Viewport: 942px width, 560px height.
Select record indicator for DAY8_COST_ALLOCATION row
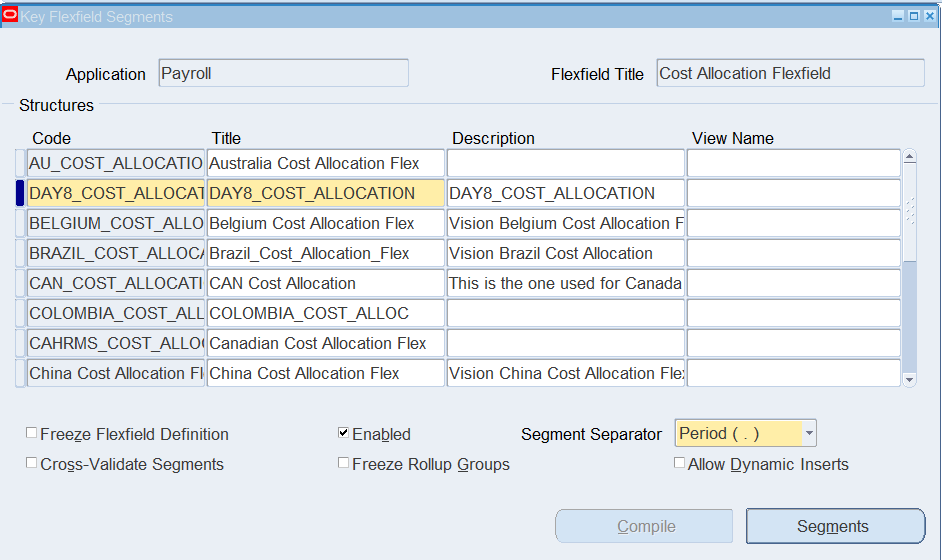[20, 193]
